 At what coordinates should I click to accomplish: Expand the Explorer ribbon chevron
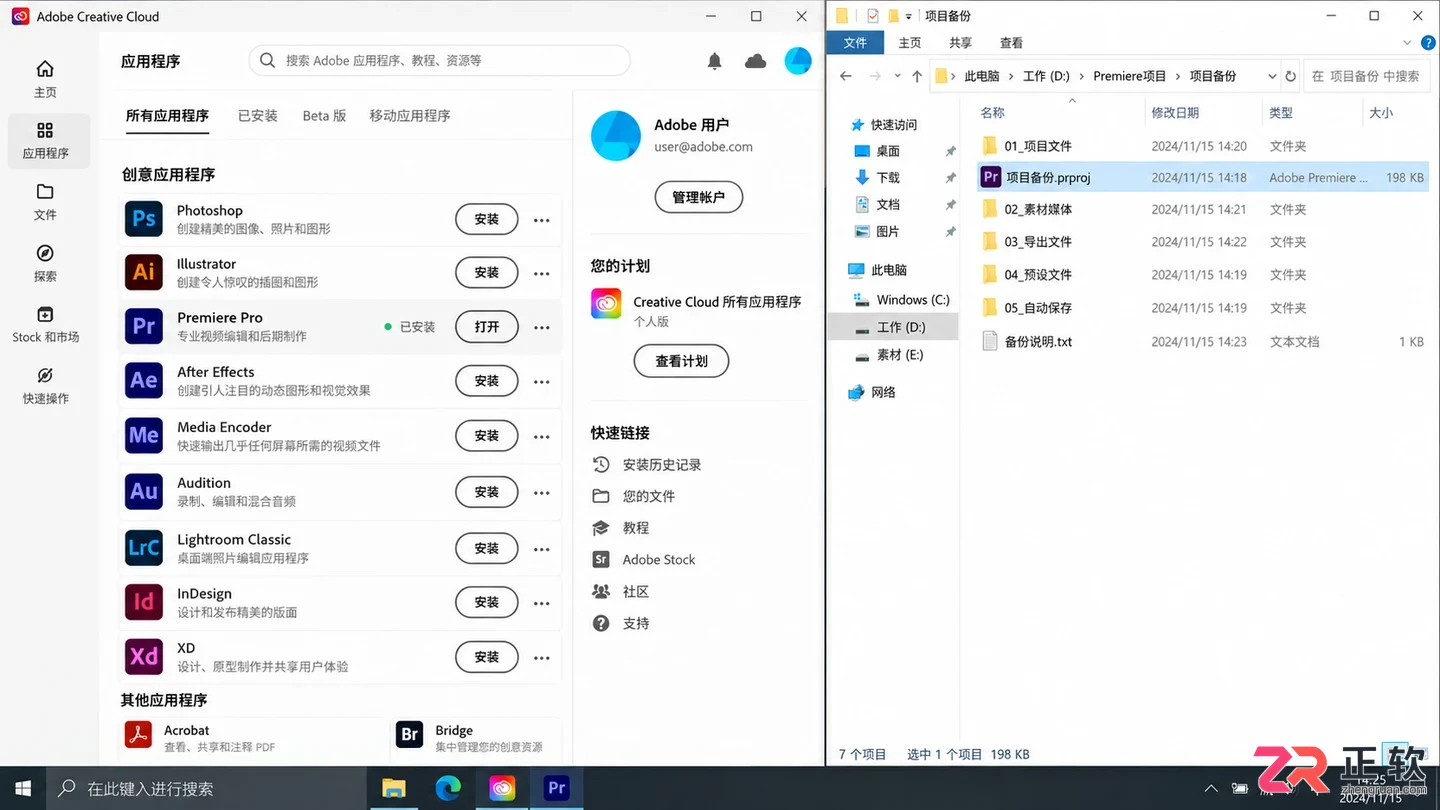point(1407,43)
